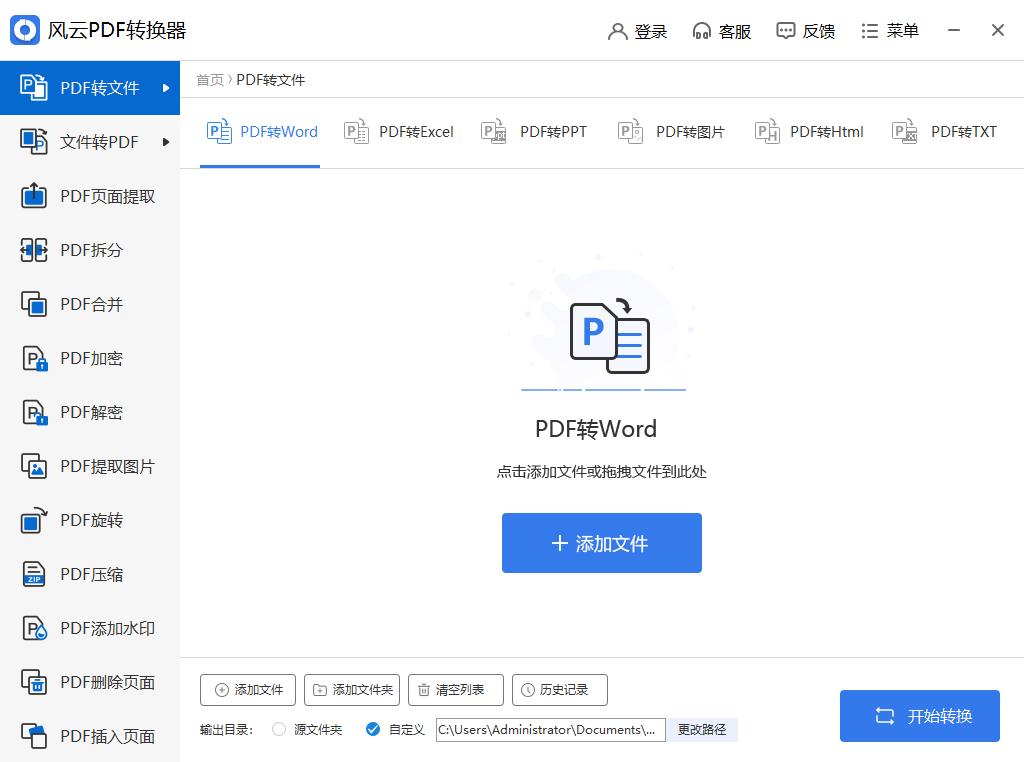Open the PDF解密 function

pyautogui.click(x=90, y=412)
